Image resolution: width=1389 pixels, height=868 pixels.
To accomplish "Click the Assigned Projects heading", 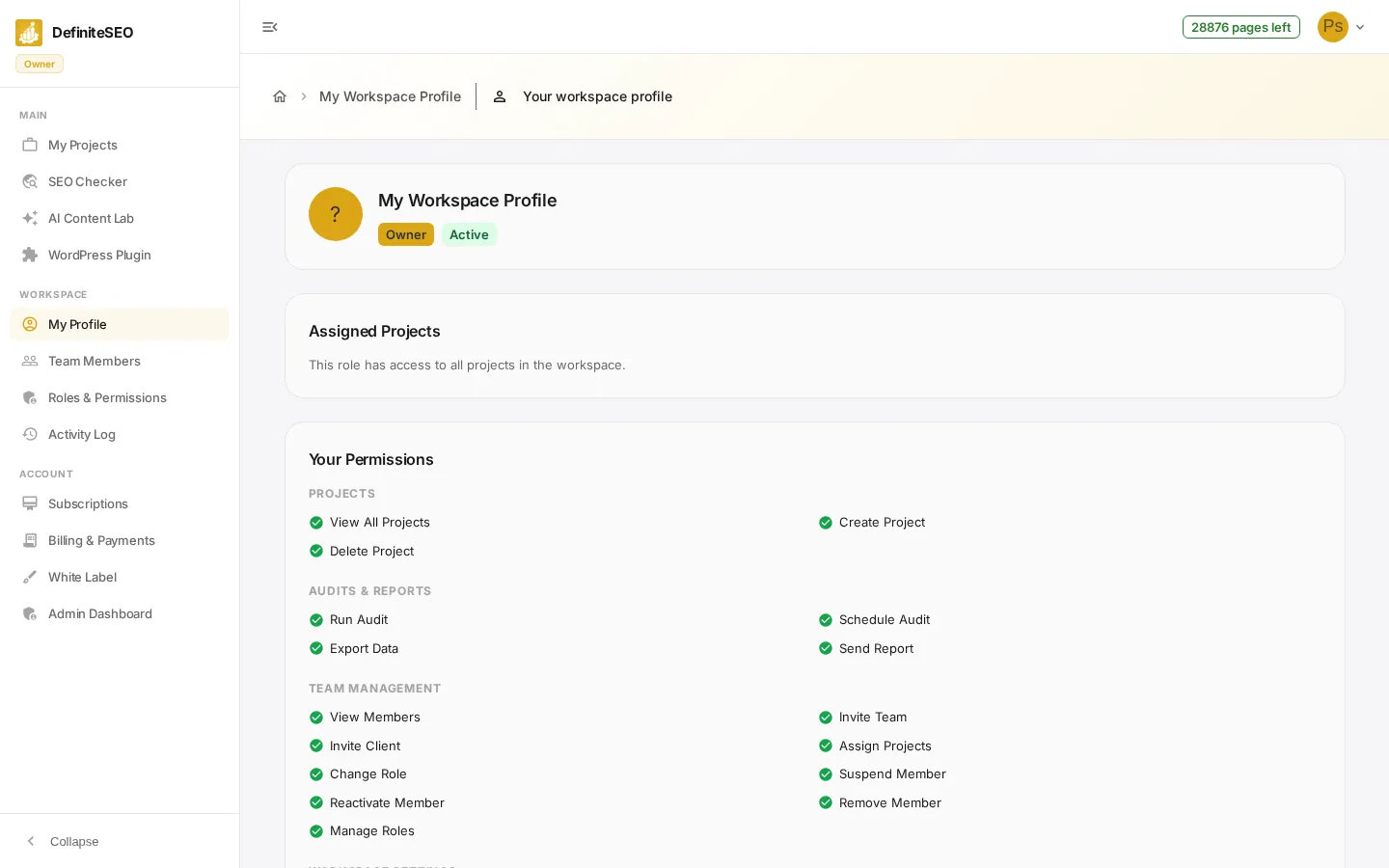I will click(374, 331).
